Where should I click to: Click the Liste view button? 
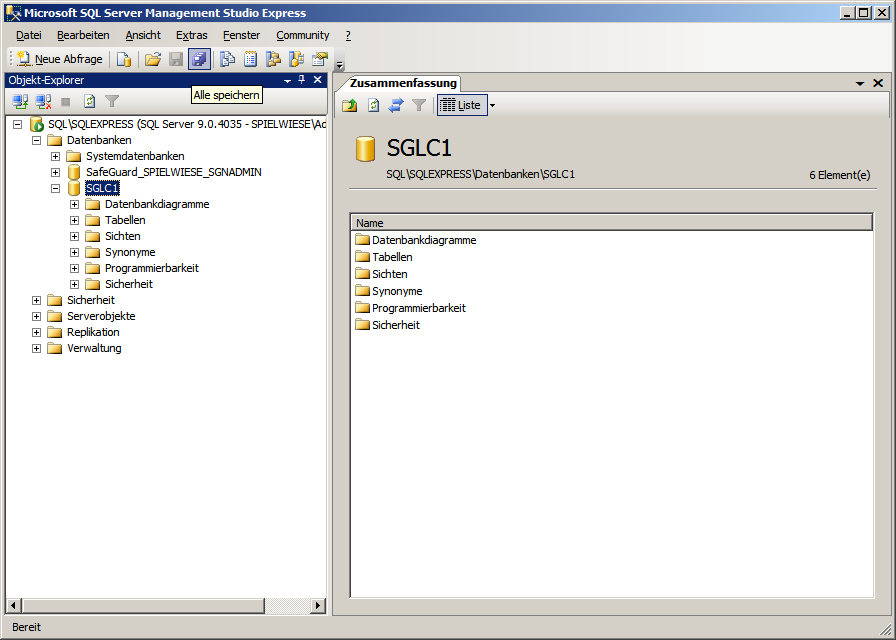461,105
